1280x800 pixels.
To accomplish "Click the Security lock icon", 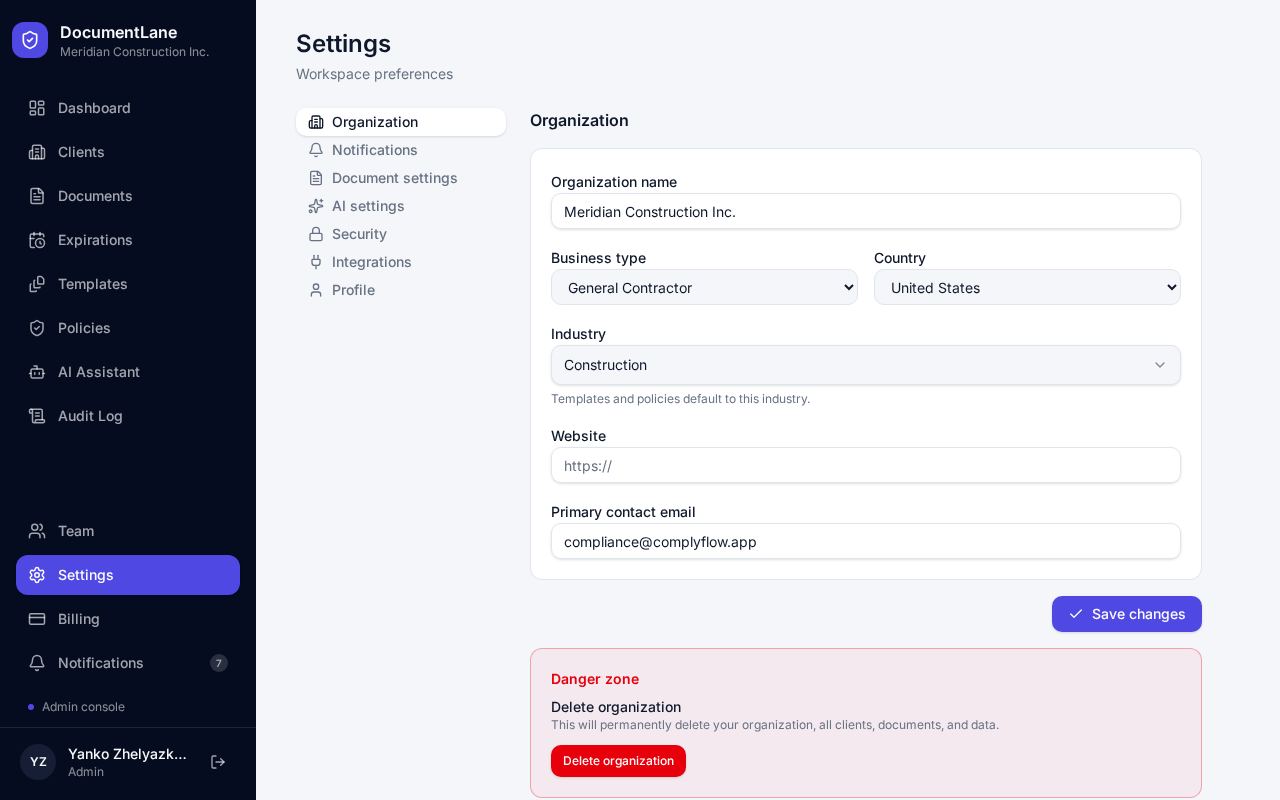I will point(316,234).
